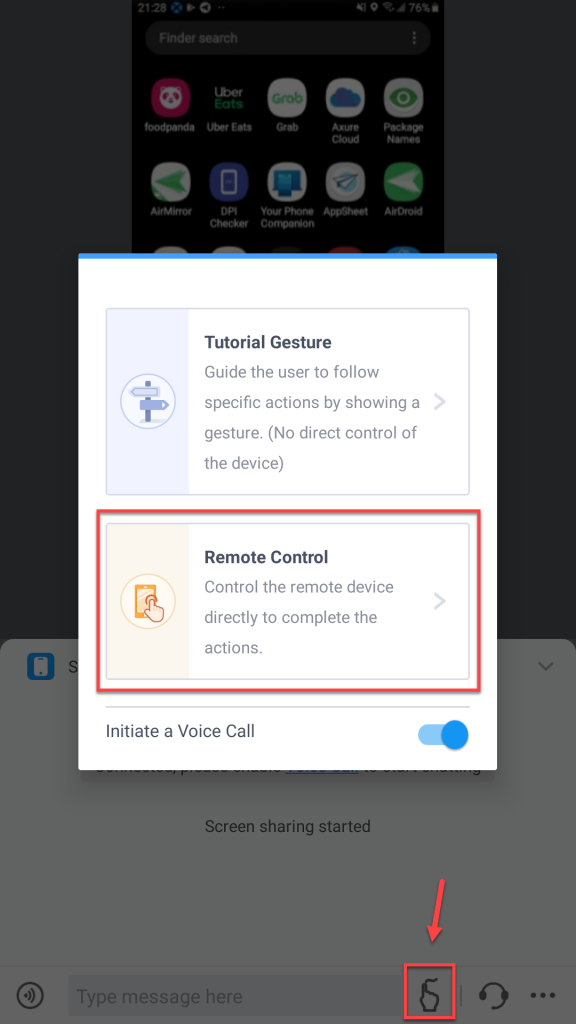The width and height of the screenshot is (576, 1024).
Task: Open the three-dot more options icon
Action: (543, 996)
